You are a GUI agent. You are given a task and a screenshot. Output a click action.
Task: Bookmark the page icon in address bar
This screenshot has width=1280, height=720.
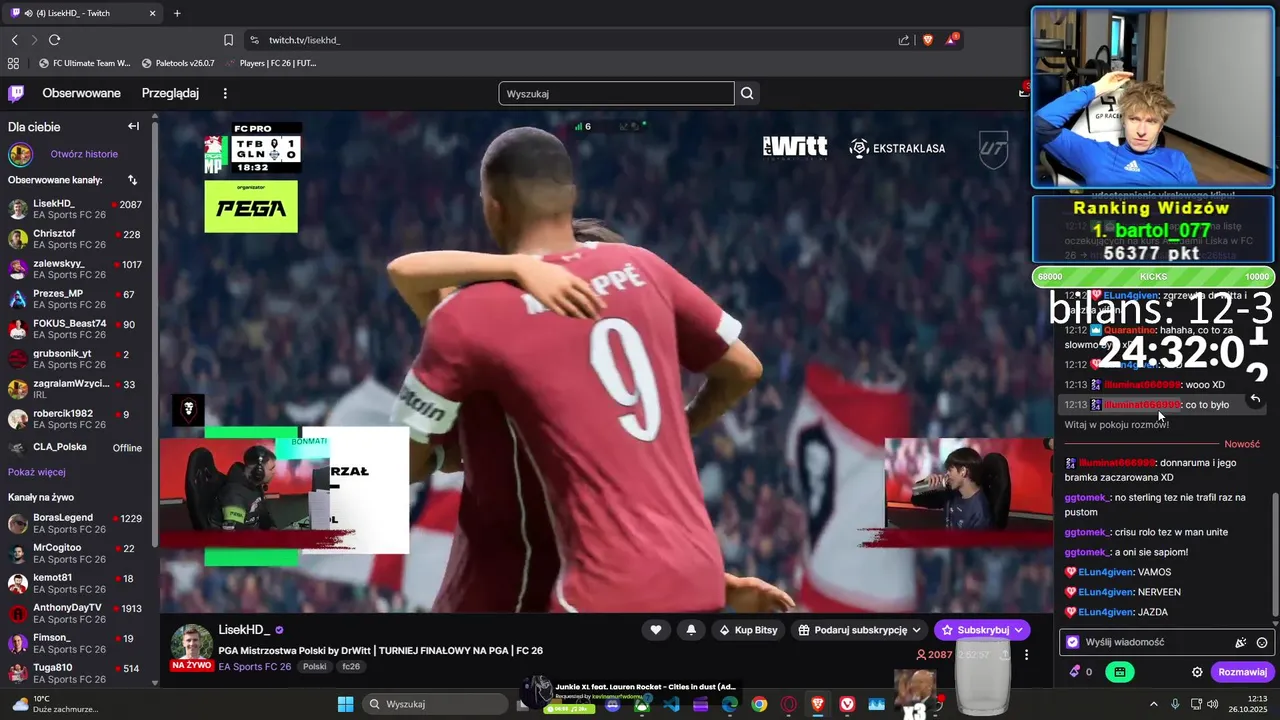(x=228, y=40)
